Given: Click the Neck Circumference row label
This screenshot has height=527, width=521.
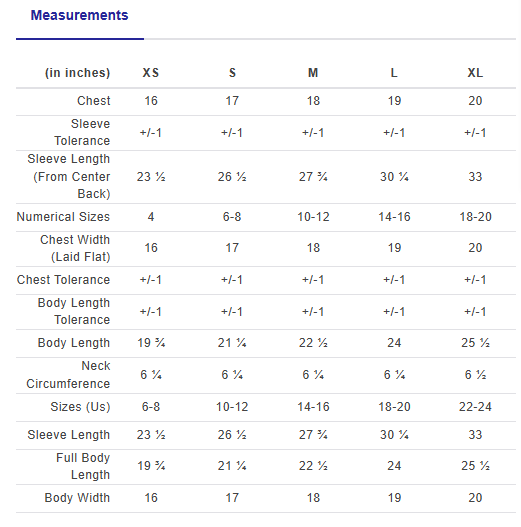Looking at the screenshot, I should tap(68, 375).
